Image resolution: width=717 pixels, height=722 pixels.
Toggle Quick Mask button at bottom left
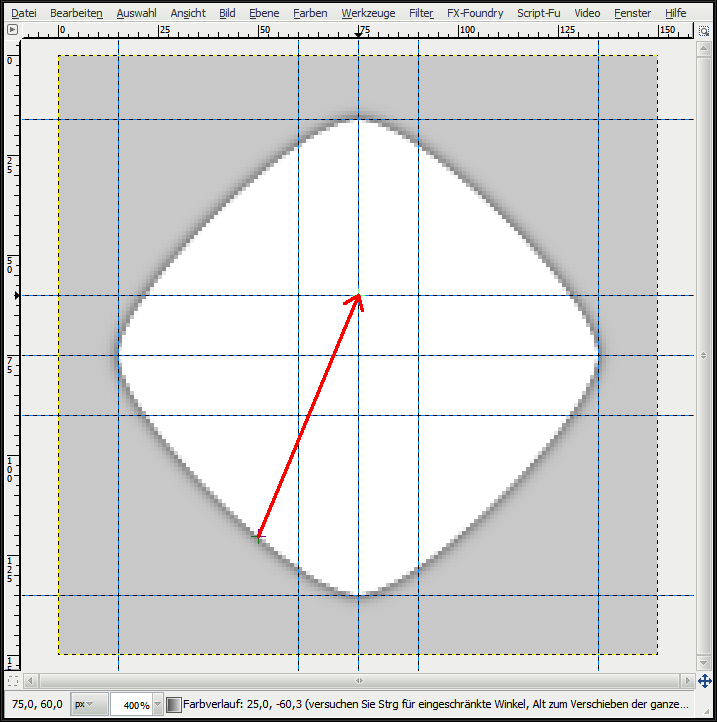[13, 680]
